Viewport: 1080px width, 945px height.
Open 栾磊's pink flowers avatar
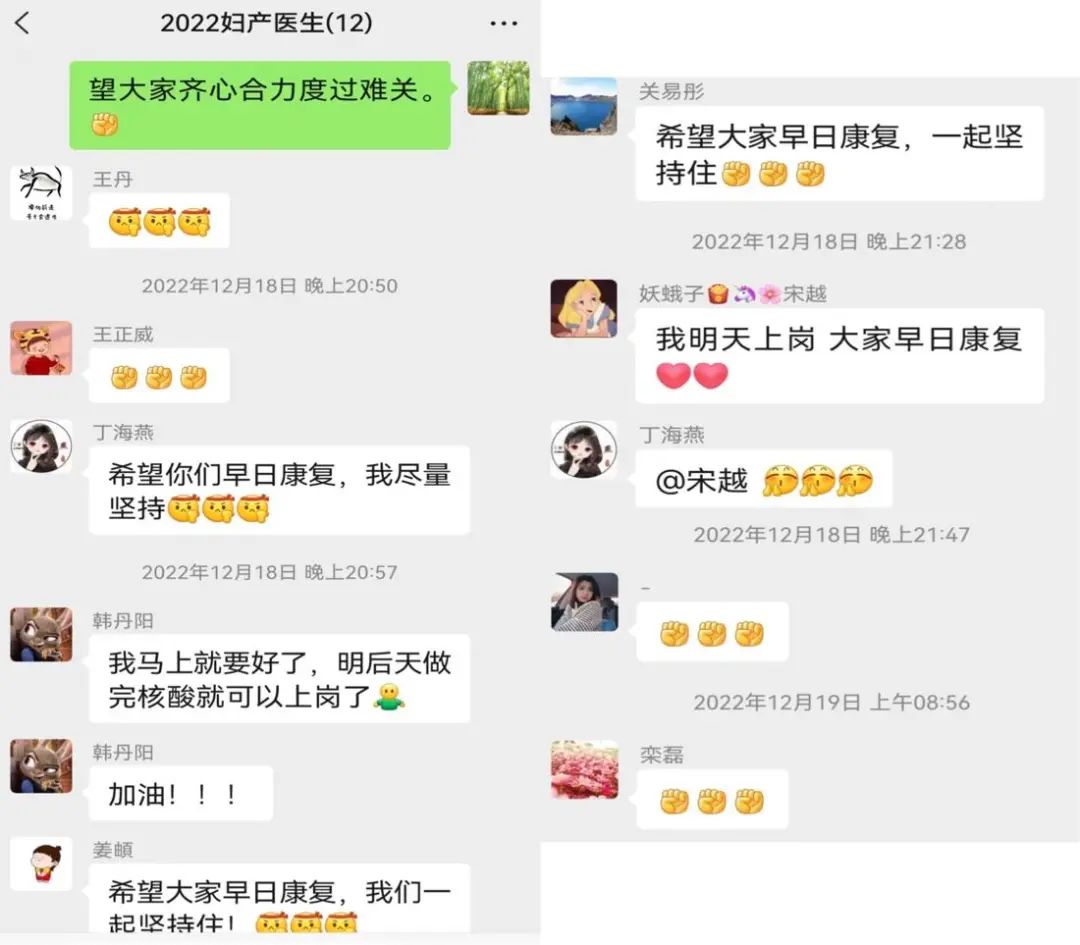click(585, 769)
